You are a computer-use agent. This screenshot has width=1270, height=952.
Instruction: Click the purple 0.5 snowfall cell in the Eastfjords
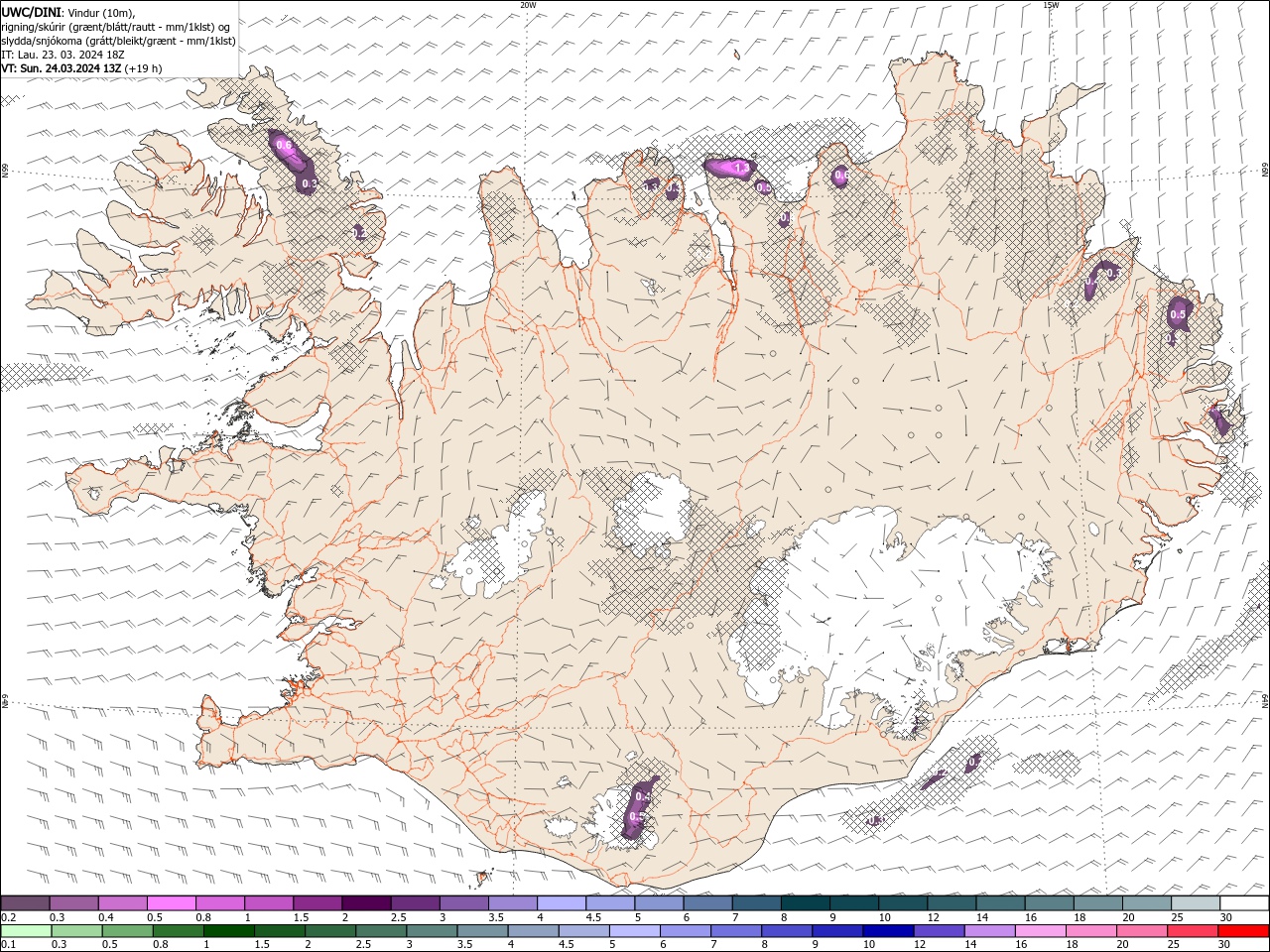[x=1179, y=313]
